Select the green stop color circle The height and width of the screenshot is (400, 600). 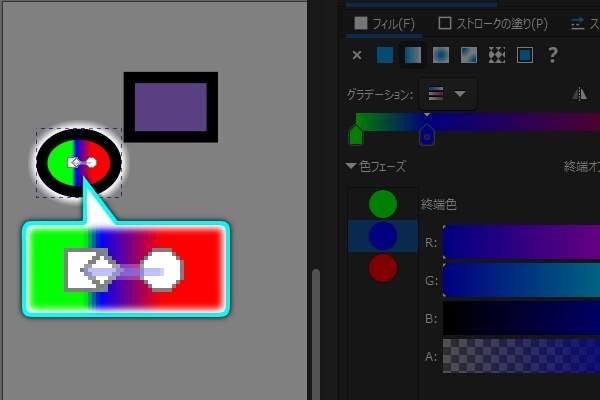coord(383,204)
